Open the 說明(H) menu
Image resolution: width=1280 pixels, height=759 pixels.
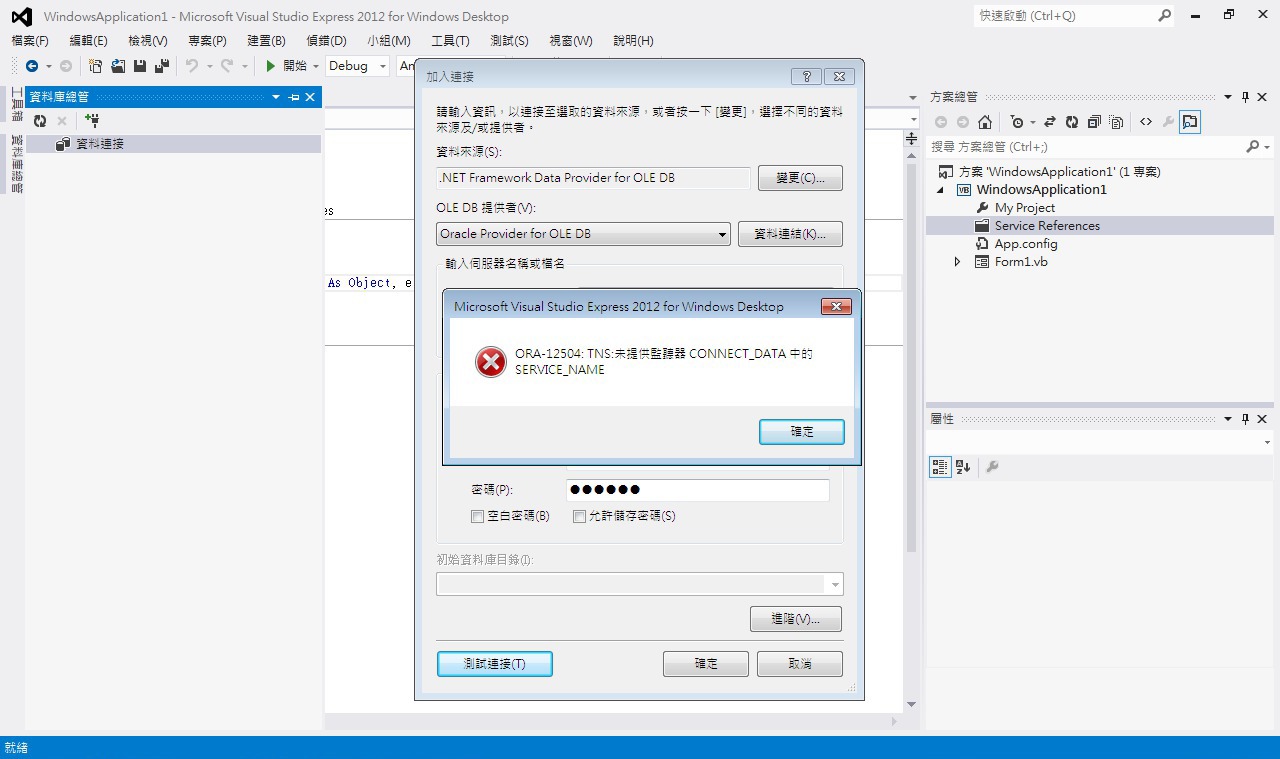(x=633, y=41)
